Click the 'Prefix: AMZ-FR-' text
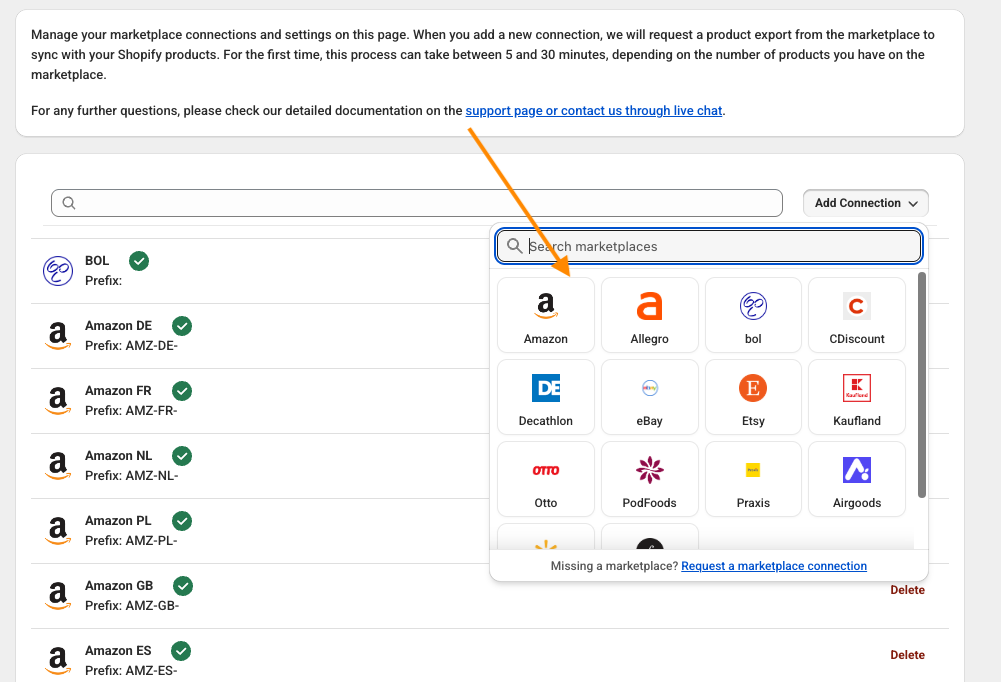Screen dimensions: 1001x682 pyautogui.click(x=132, y=411)
